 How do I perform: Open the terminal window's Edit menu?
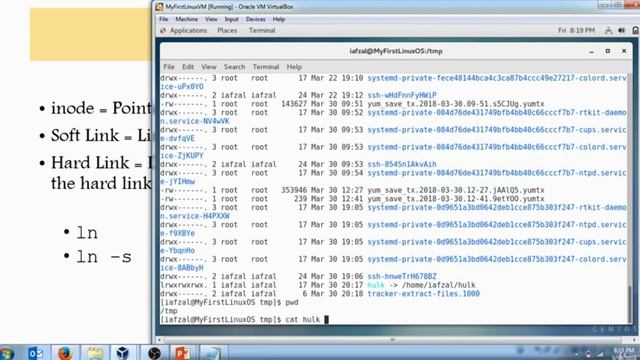(188, 67)
